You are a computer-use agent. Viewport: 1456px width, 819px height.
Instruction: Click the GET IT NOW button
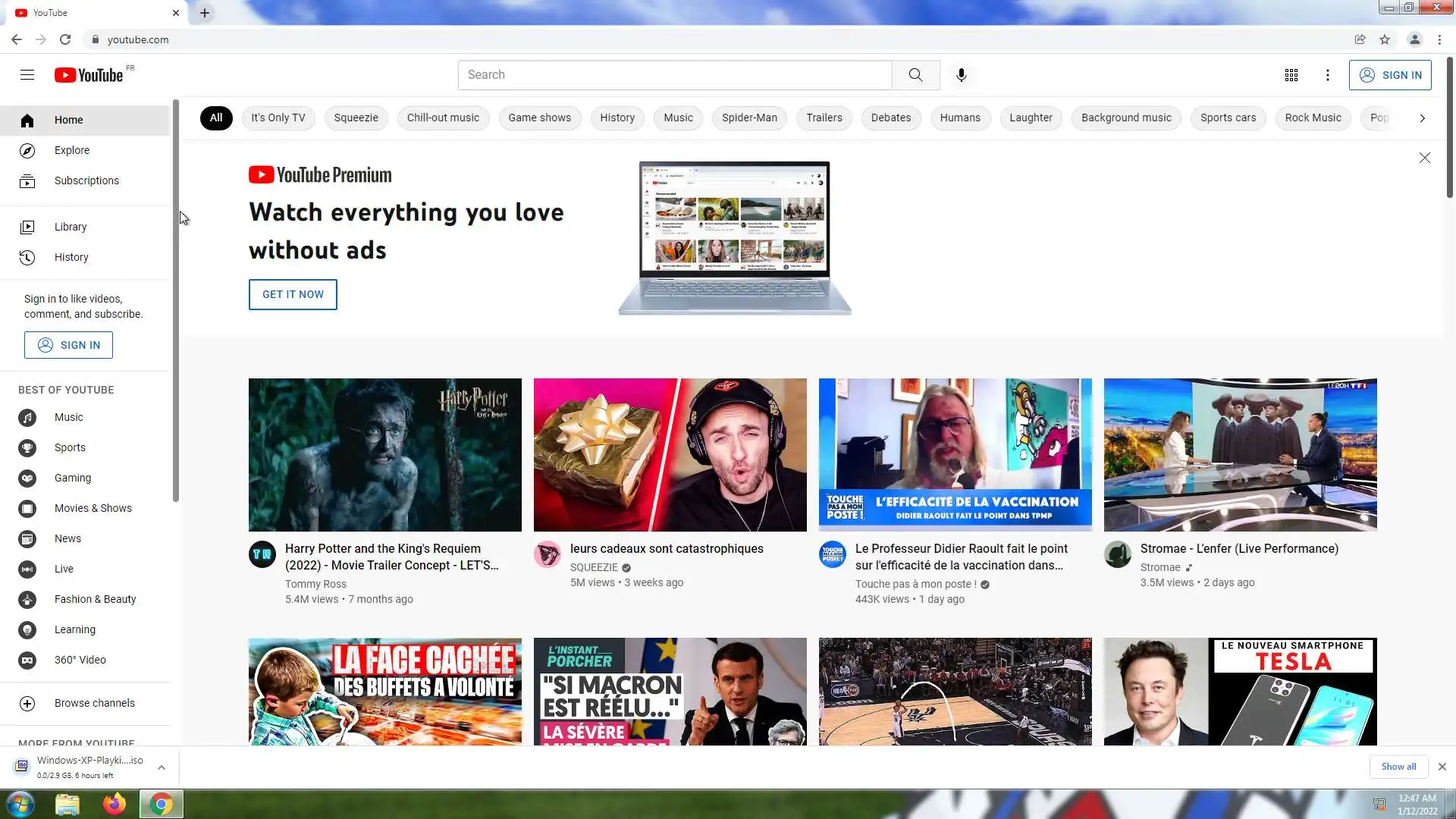(x=293, y=294)
